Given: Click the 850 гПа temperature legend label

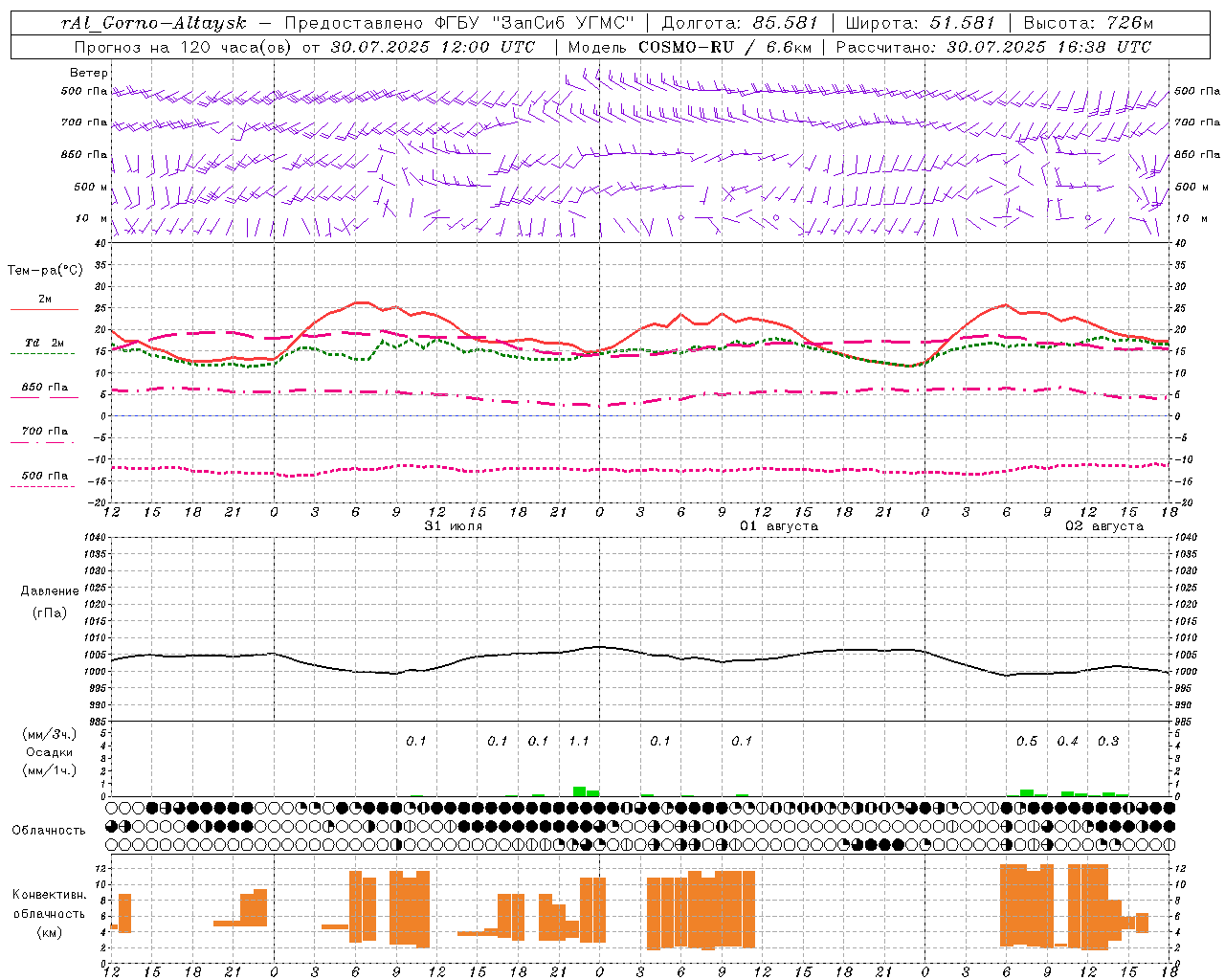Looking at the screenshot, I should (x=45, y=387).
